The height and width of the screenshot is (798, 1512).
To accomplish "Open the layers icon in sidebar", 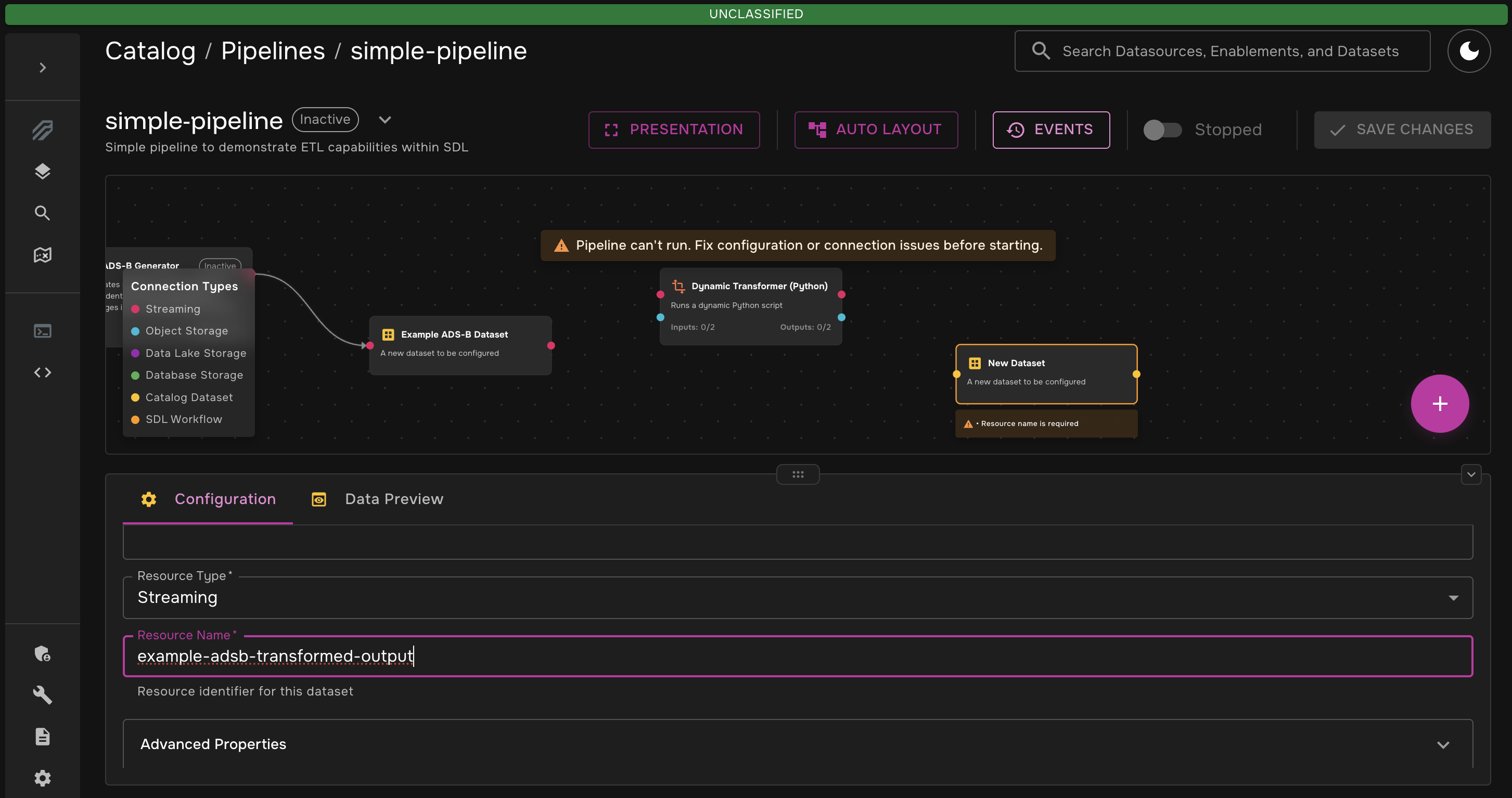I will pyautogui.click(x=42, y=171).
